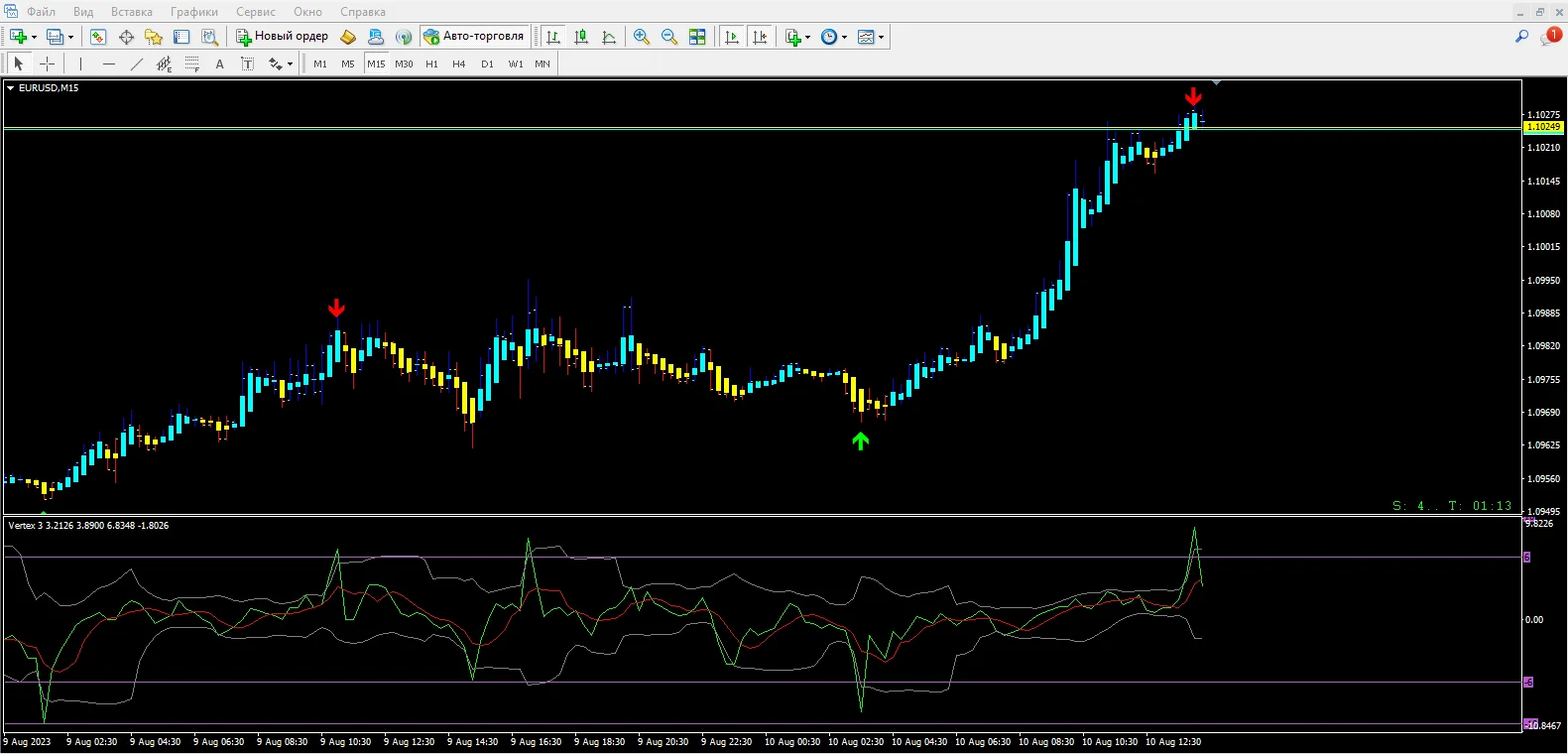Viewport: 1568px width, 755px height.
Task: Toggle the Terminal panel icon
Action: (x=181, y=37)
